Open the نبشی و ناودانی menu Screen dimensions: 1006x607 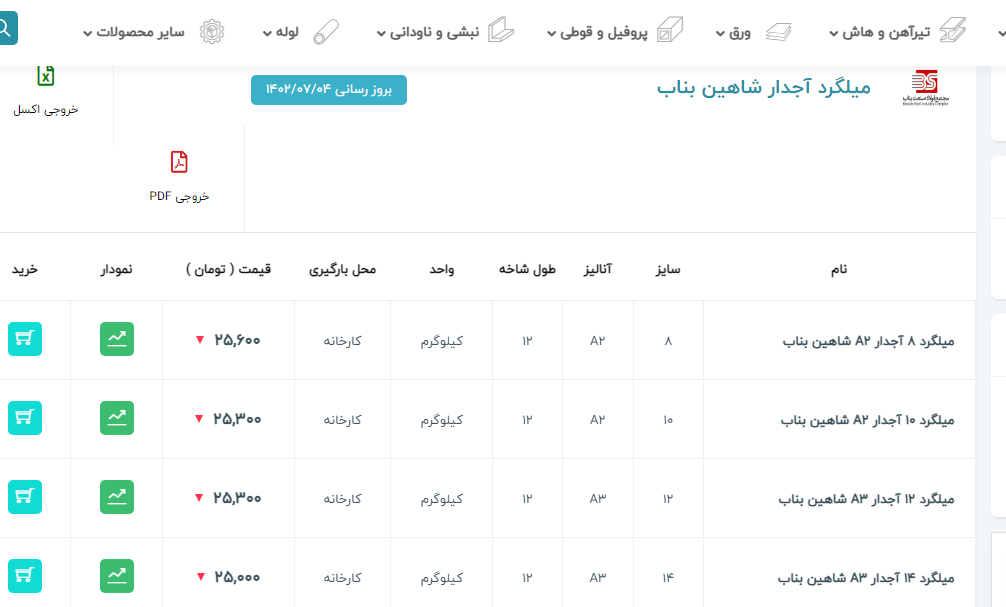click(x=444, y=32)
